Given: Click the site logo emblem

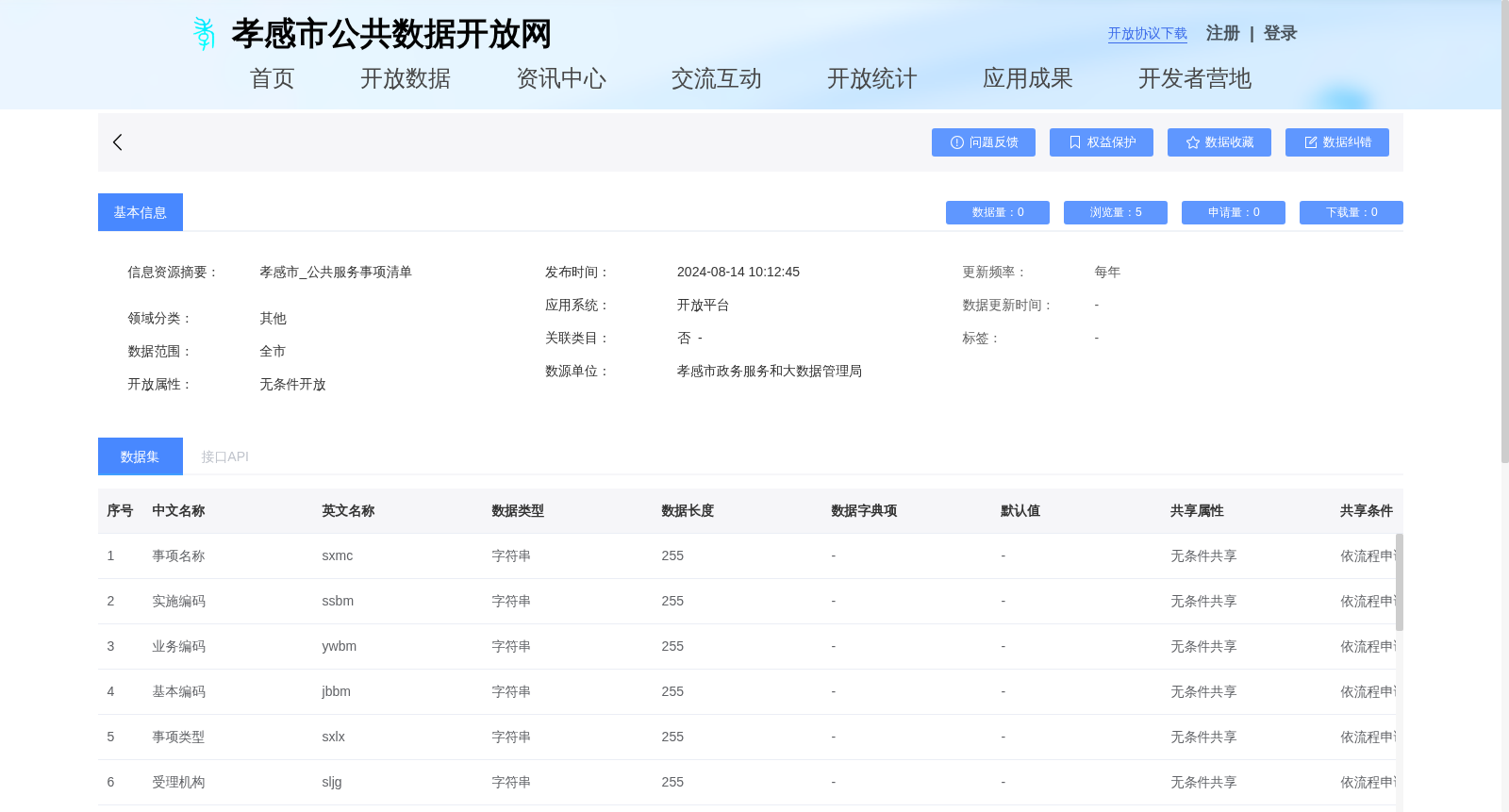Looking at the screenshot, I should click(204, 34).
